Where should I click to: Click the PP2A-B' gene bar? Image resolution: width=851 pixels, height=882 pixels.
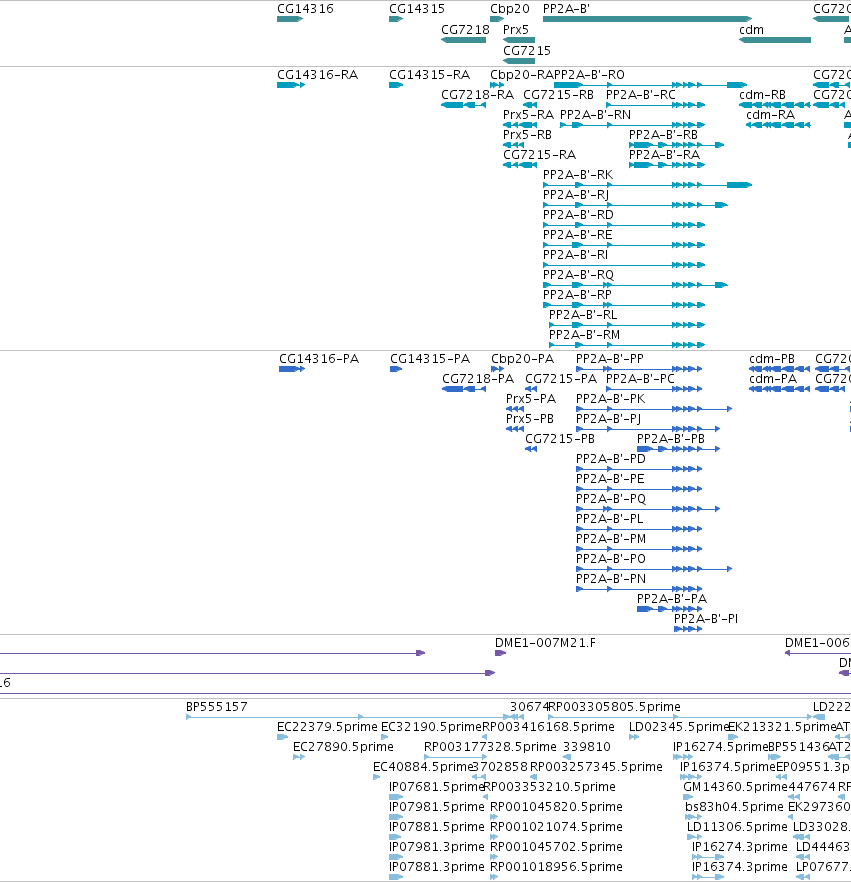click(647, 19)
